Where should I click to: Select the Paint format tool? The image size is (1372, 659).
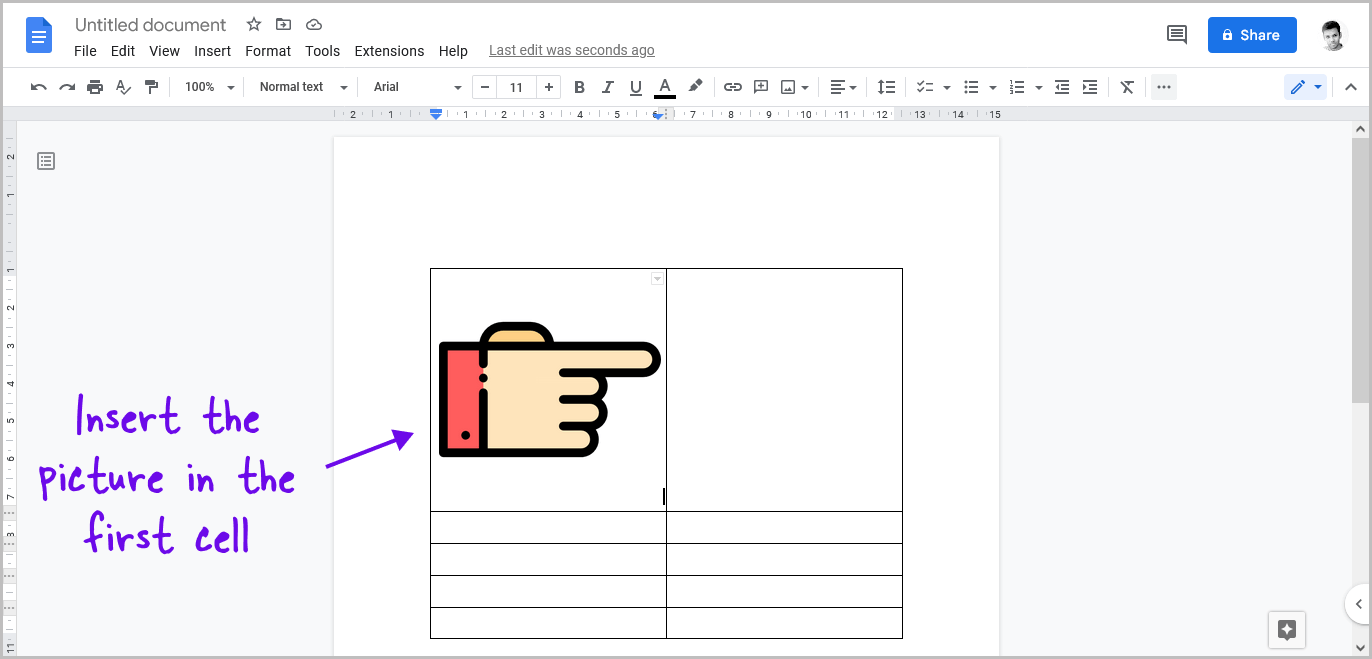[x=152, y=87]
